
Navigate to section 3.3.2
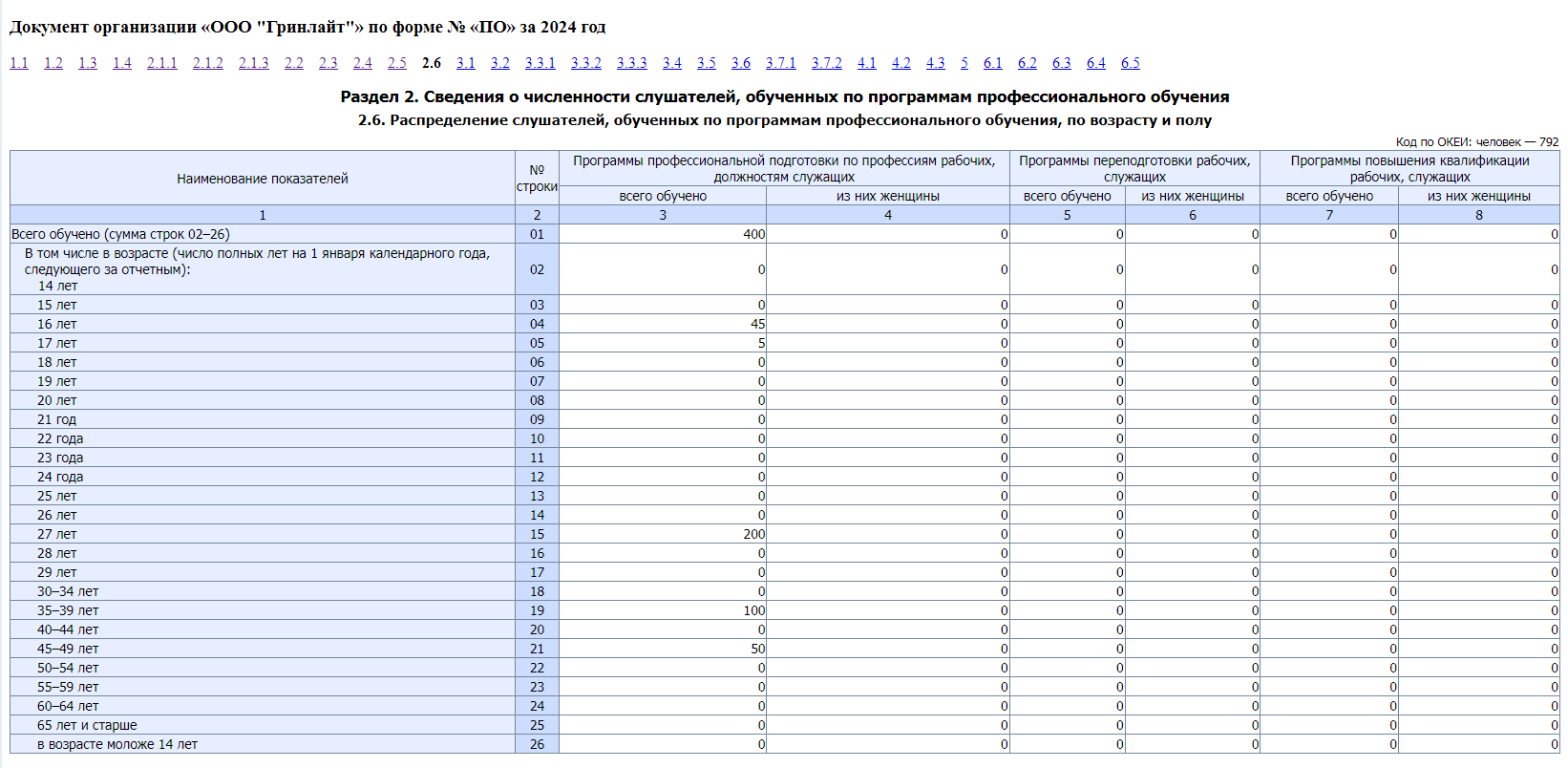(x=586, y=63)
